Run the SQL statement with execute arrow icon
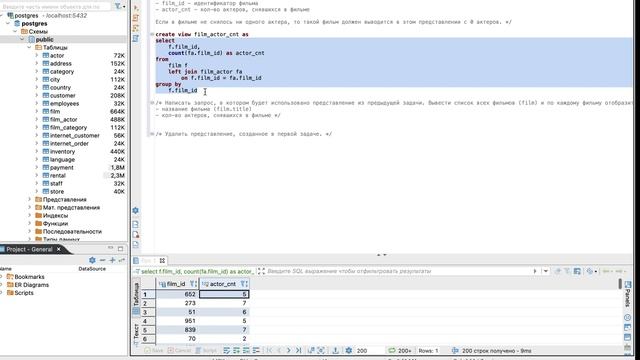The height and width of the screenshot is (360, 640). (x=136, y=8)
